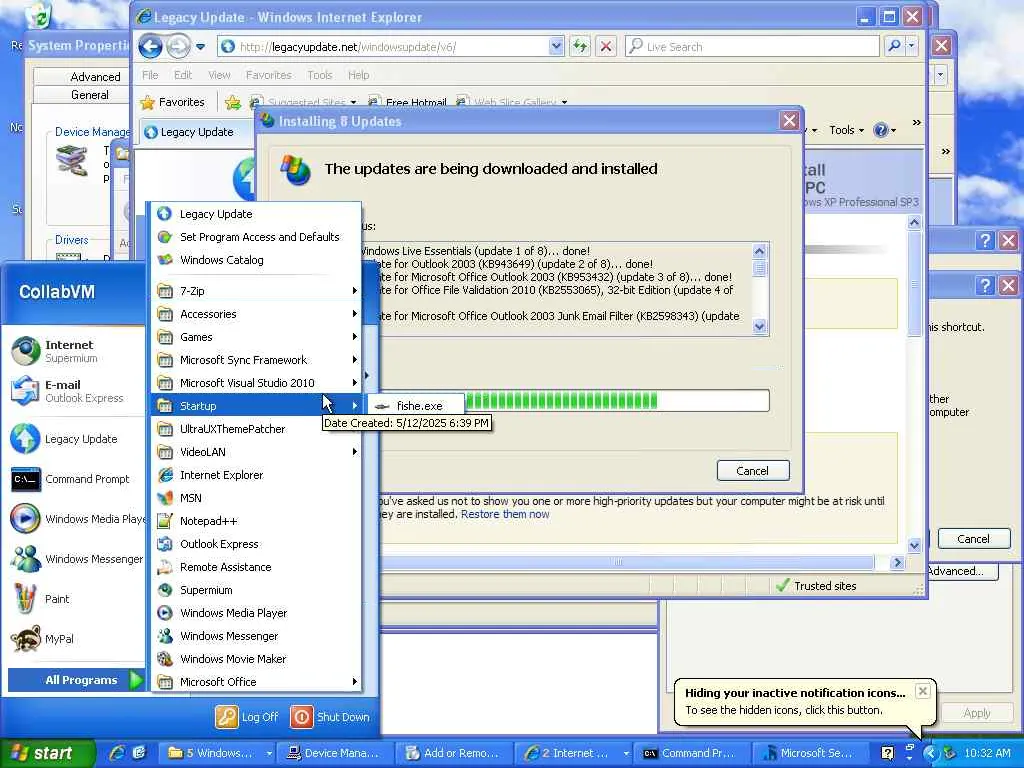The image size is (1024, 768).
Task: Open Command Prompt taskbar button
Action: 691,753
